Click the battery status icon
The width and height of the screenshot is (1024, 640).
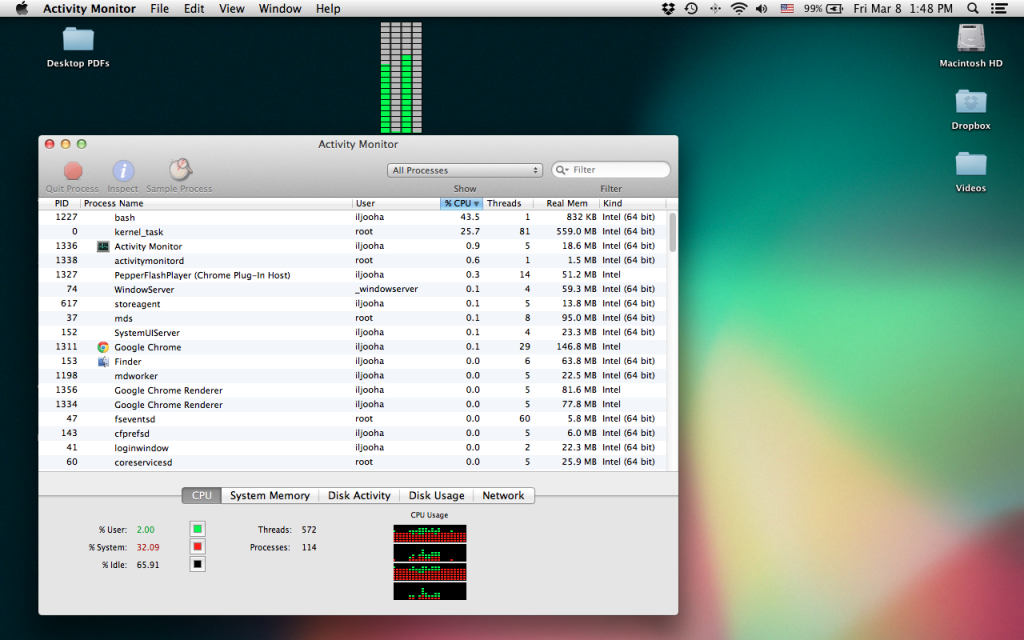(x=834, y=8)
